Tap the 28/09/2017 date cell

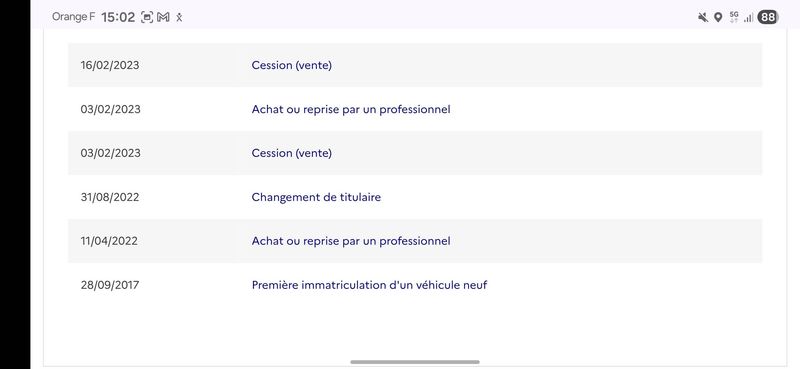click(x=110, y=285)
